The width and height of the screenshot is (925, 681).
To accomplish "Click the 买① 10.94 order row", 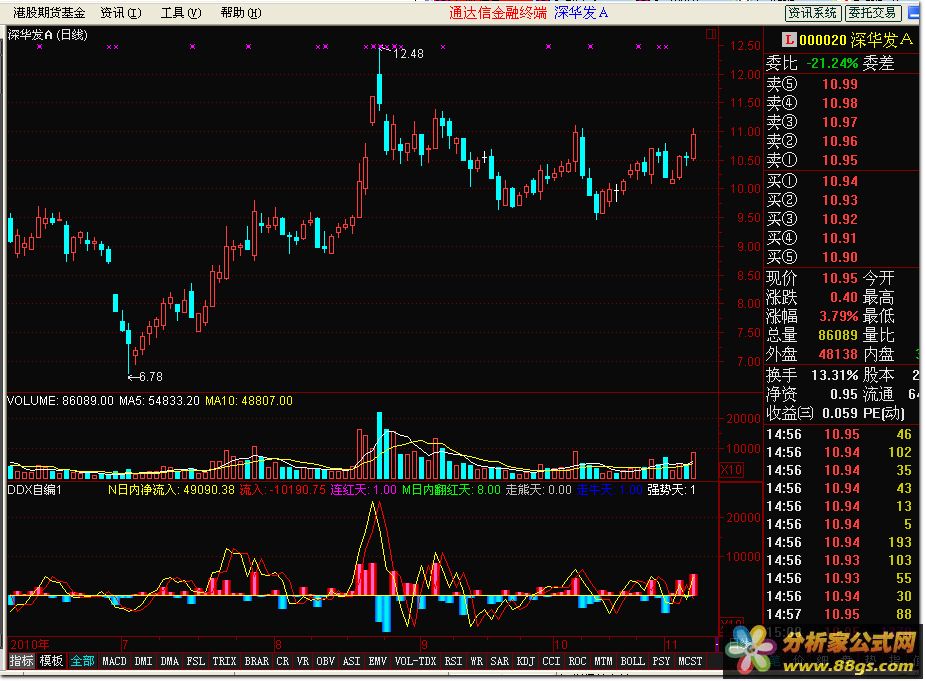I will pos(812,181).
